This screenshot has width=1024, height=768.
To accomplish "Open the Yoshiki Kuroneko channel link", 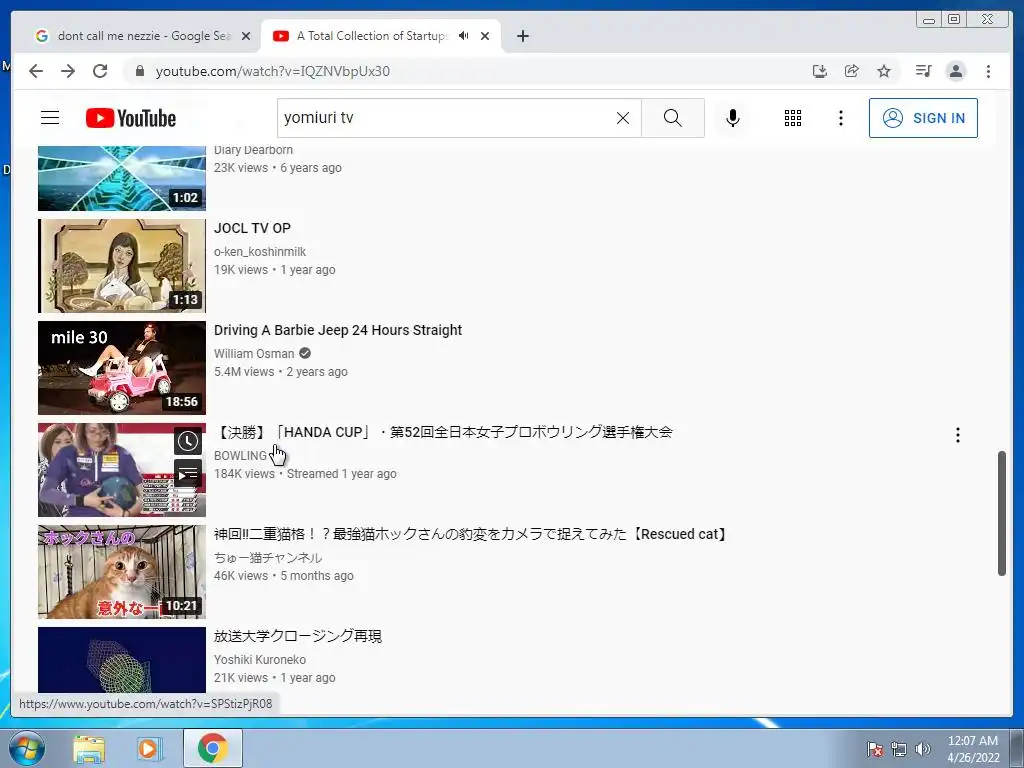I will 260,660.
